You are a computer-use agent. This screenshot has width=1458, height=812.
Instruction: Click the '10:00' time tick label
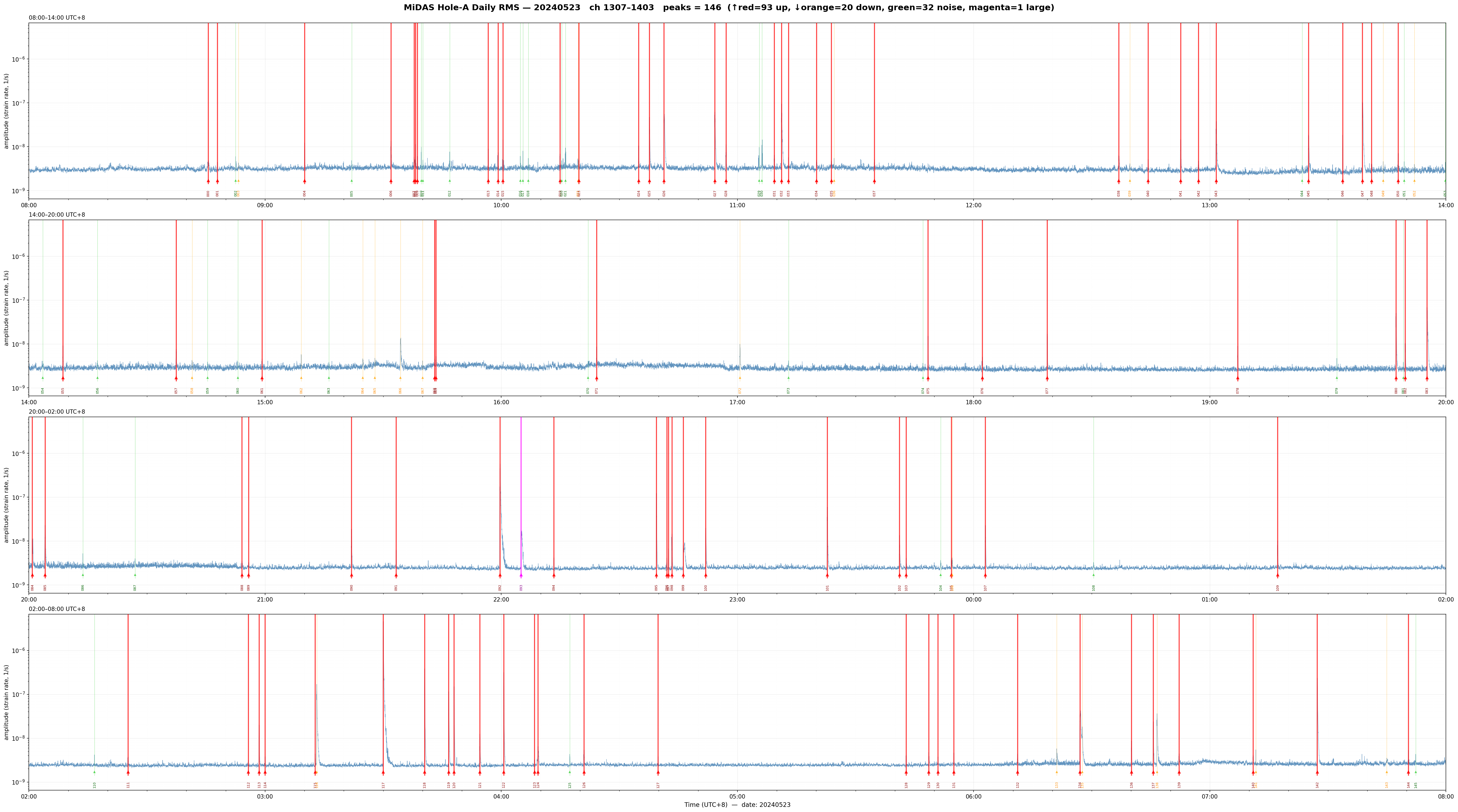coord(501,205)
